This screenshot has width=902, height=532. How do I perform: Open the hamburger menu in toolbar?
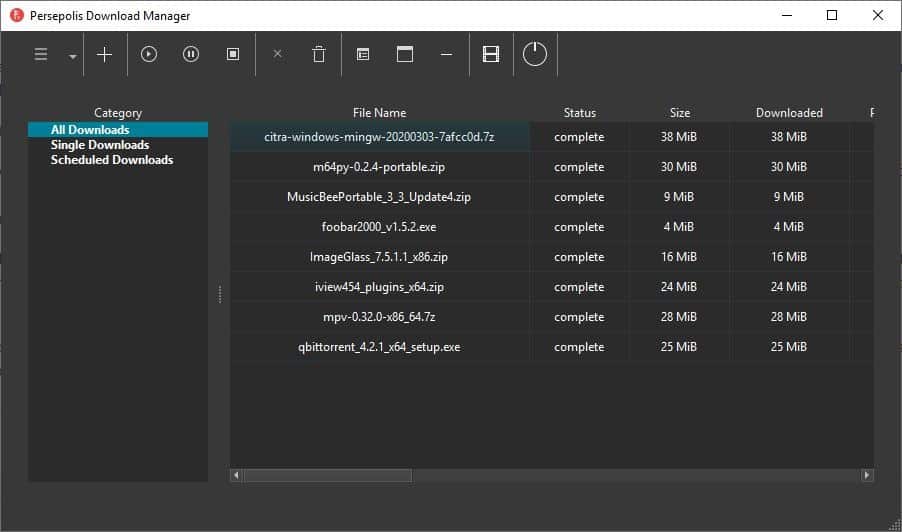click(x=41, y=55)
